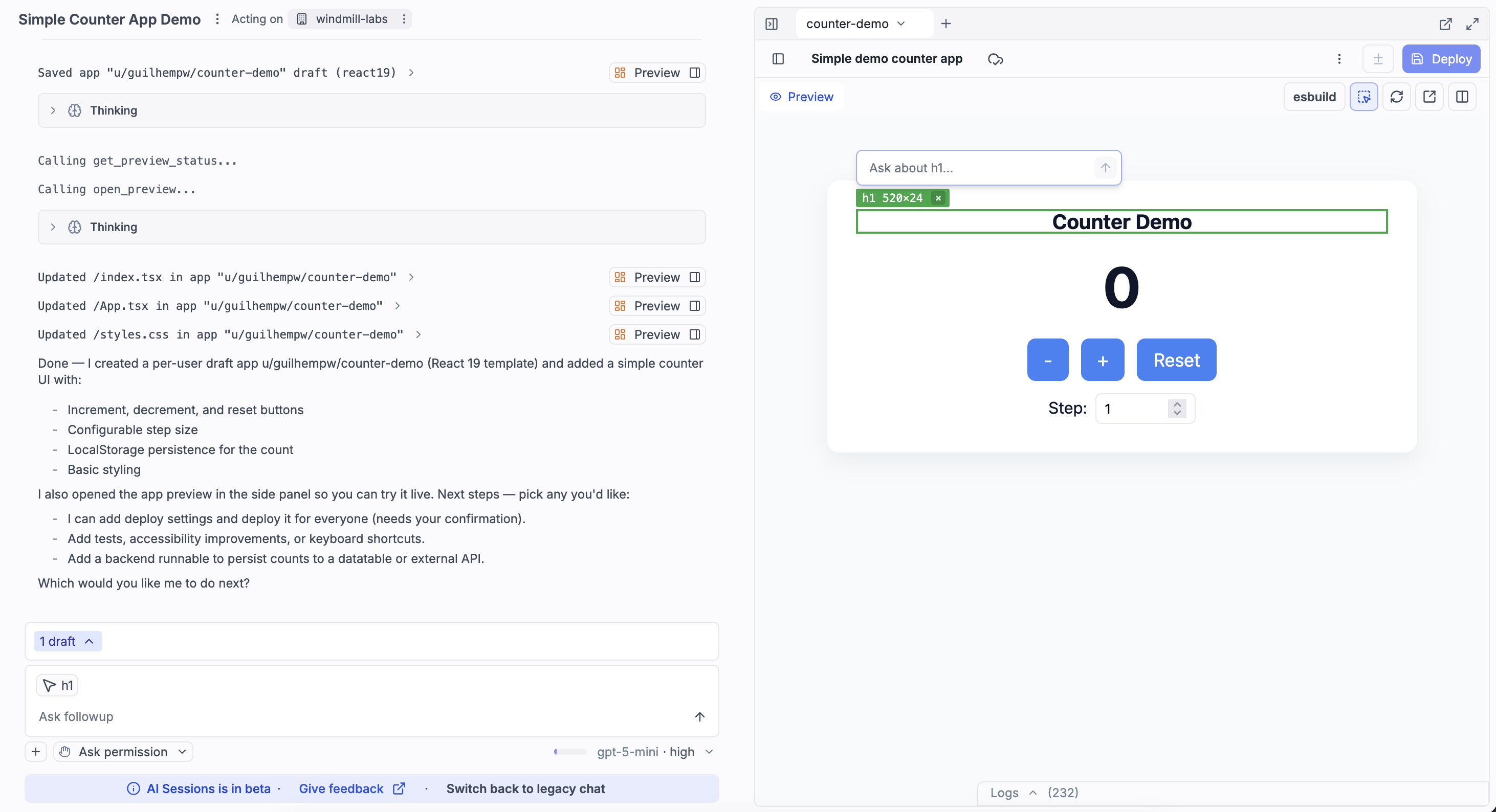This screenshot has height=812, width=1496.
Task: Click the h1 element context chip
Action: pos(57,686)
